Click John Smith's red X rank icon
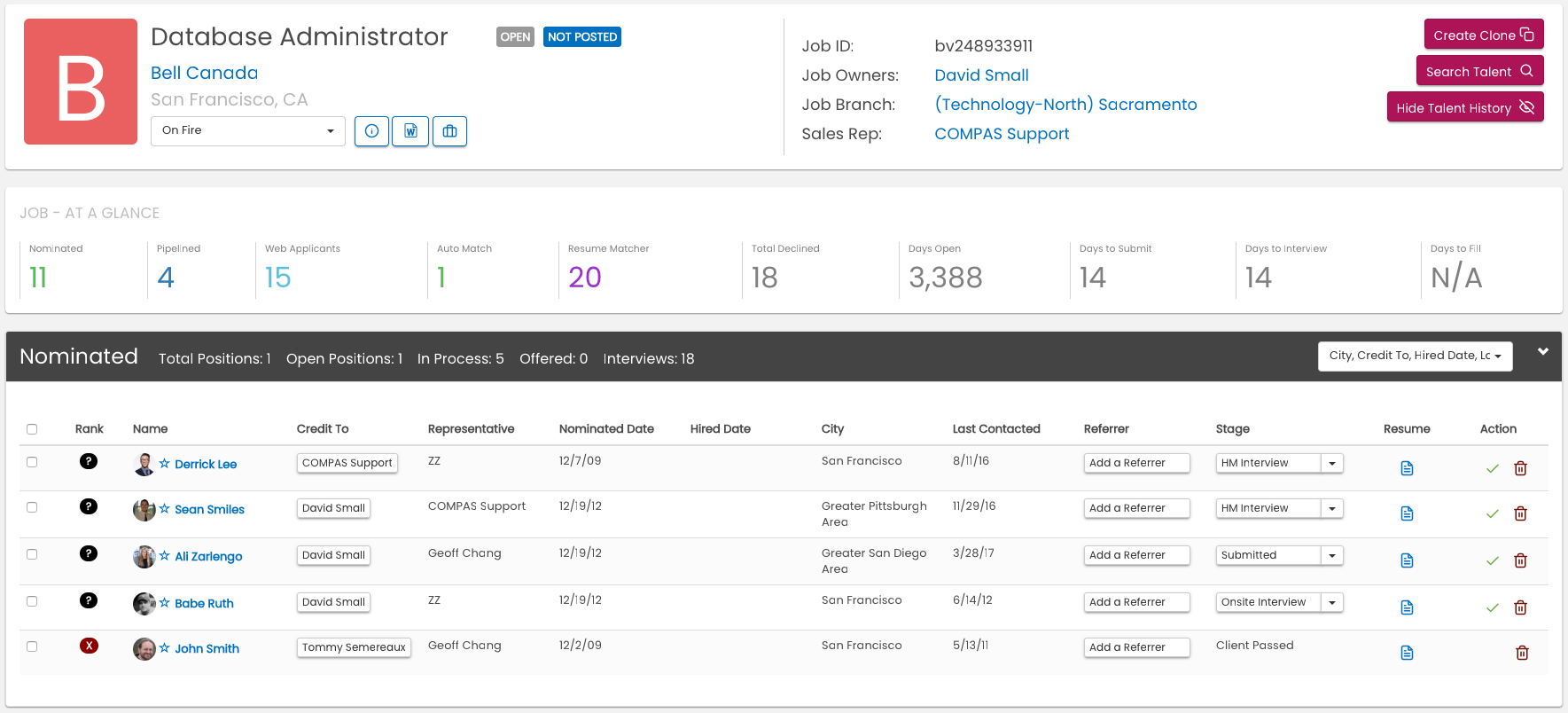The image size is (1568, 713). 89,646
